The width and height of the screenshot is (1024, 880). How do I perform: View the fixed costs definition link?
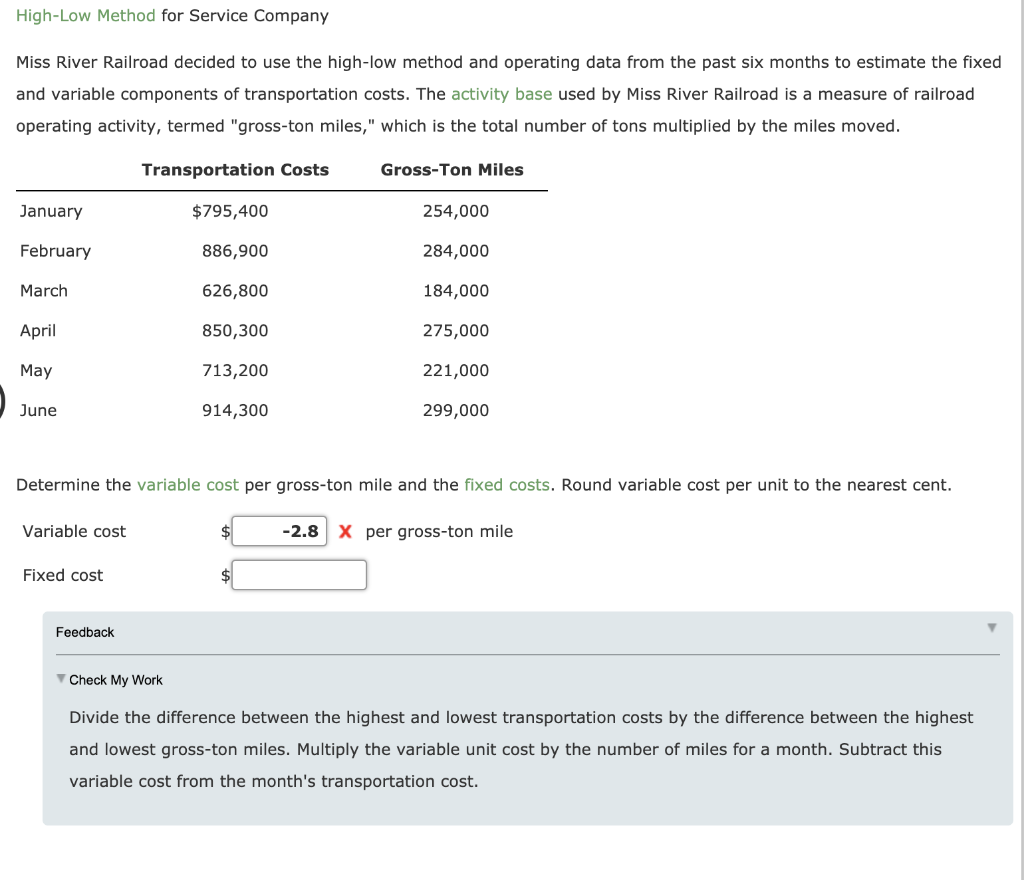[507, 485]
